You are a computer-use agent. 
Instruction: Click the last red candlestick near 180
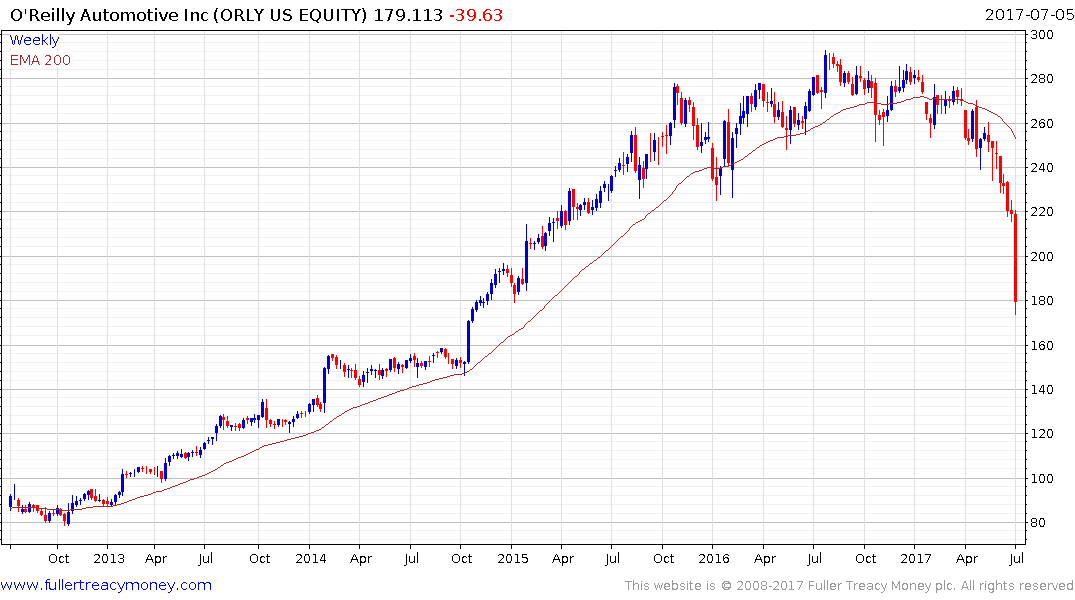1015,261
